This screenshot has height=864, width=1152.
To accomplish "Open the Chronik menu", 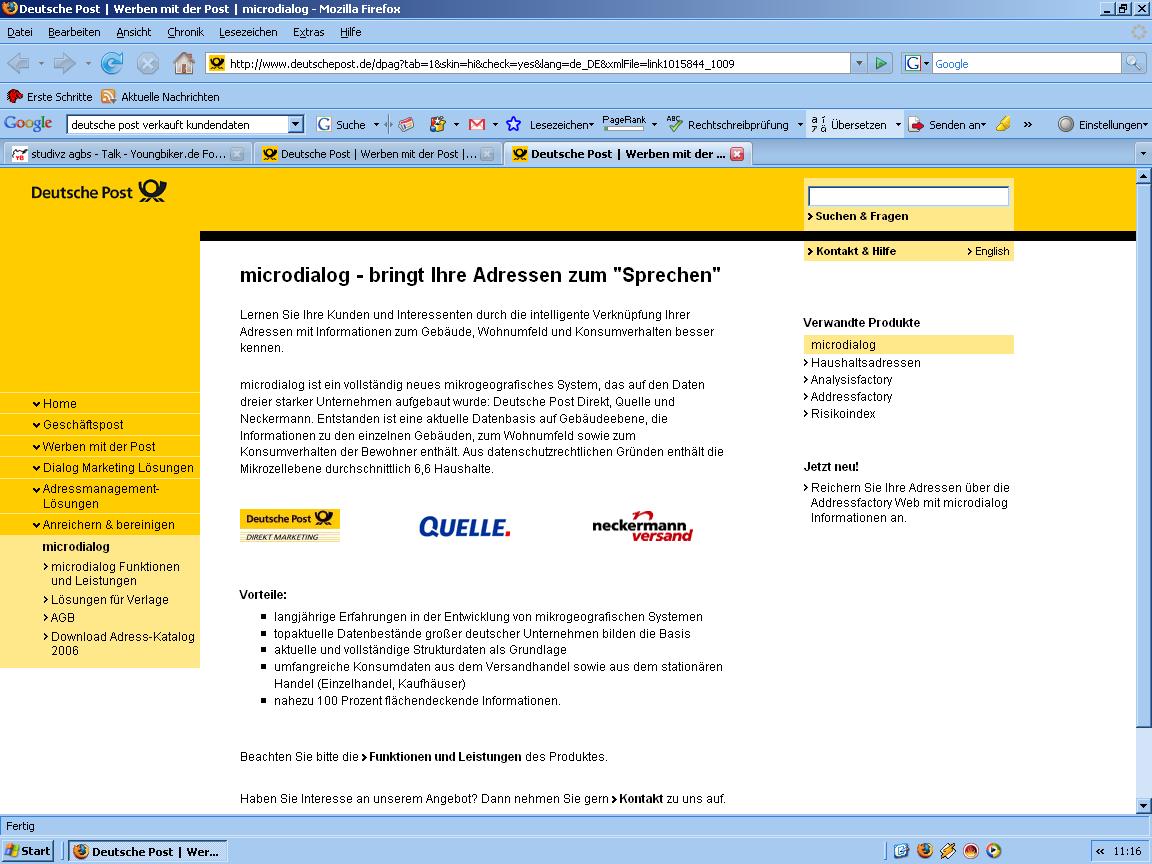I will tap(185, 32).
